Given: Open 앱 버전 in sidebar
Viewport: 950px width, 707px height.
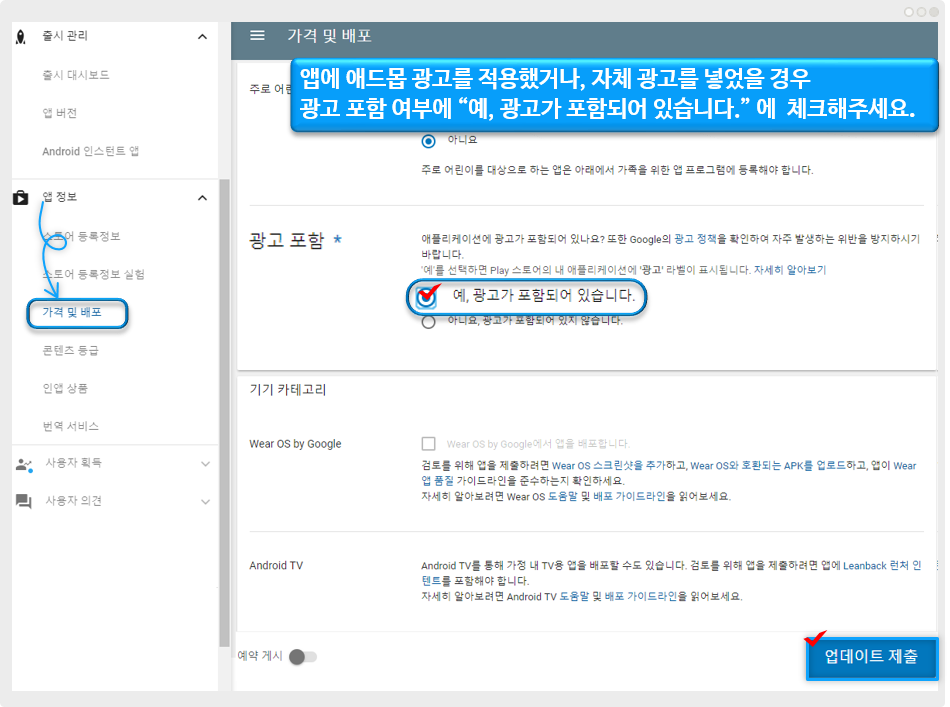Looking at the screenshot, I should (59, 113).
